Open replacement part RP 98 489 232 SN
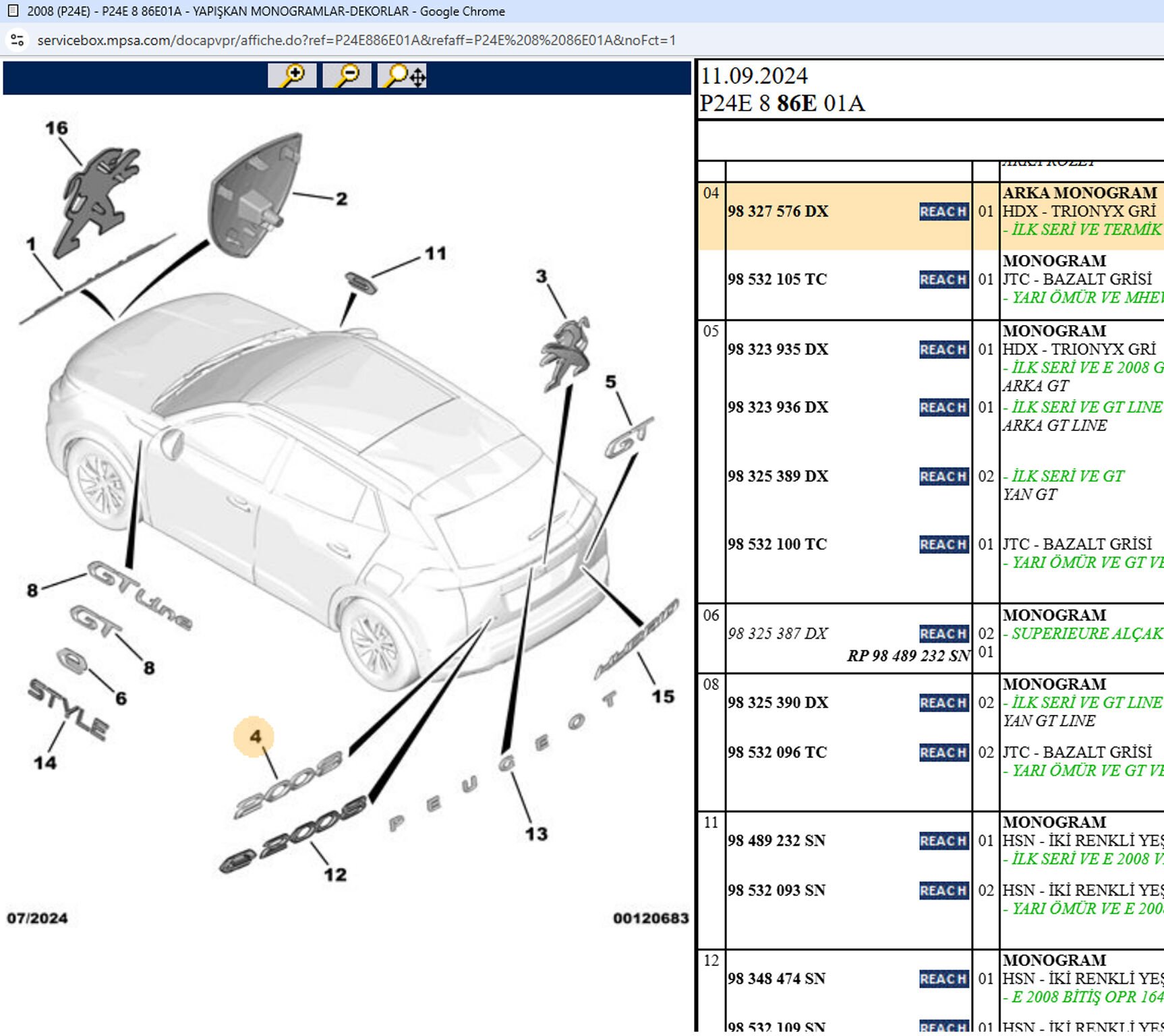The image size is (1164, 1036). 908,656
